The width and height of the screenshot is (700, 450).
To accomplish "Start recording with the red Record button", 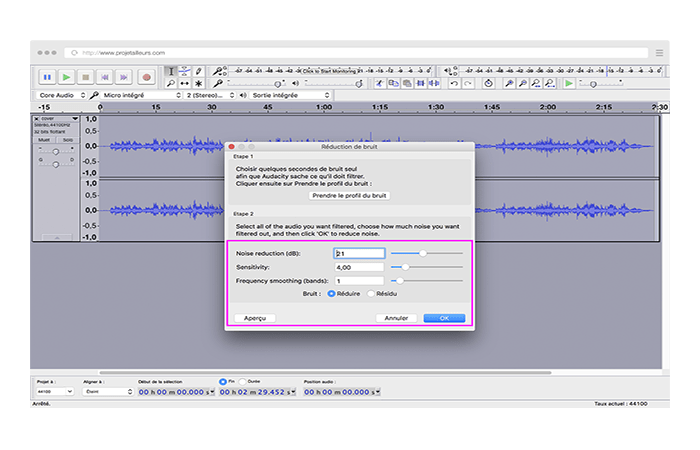I will click(x=146, y=77).
